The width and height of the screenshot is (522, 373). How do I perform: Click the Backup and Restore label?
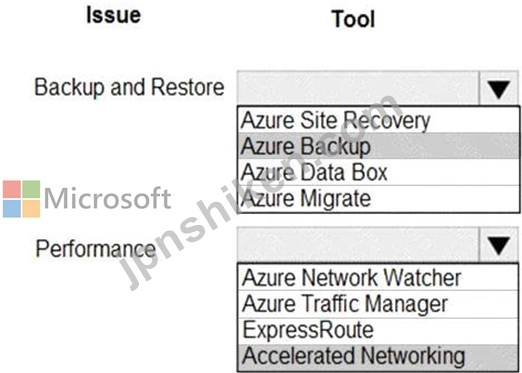[x=129, y=87]
